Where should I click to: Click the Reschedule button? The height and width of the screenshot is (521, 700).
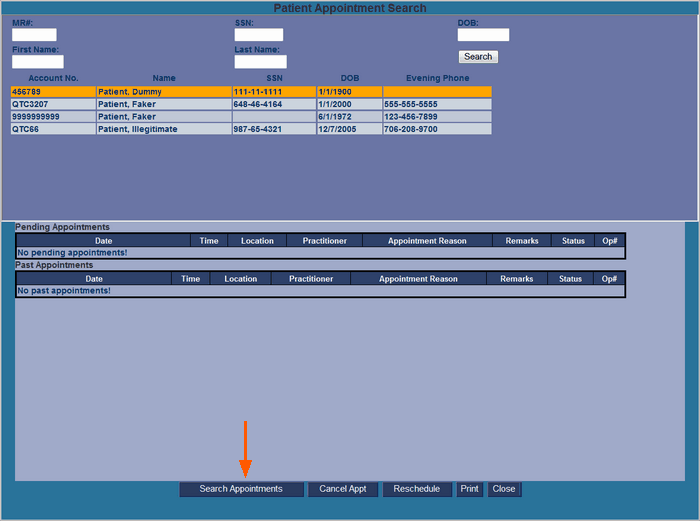tap(416, 489)
